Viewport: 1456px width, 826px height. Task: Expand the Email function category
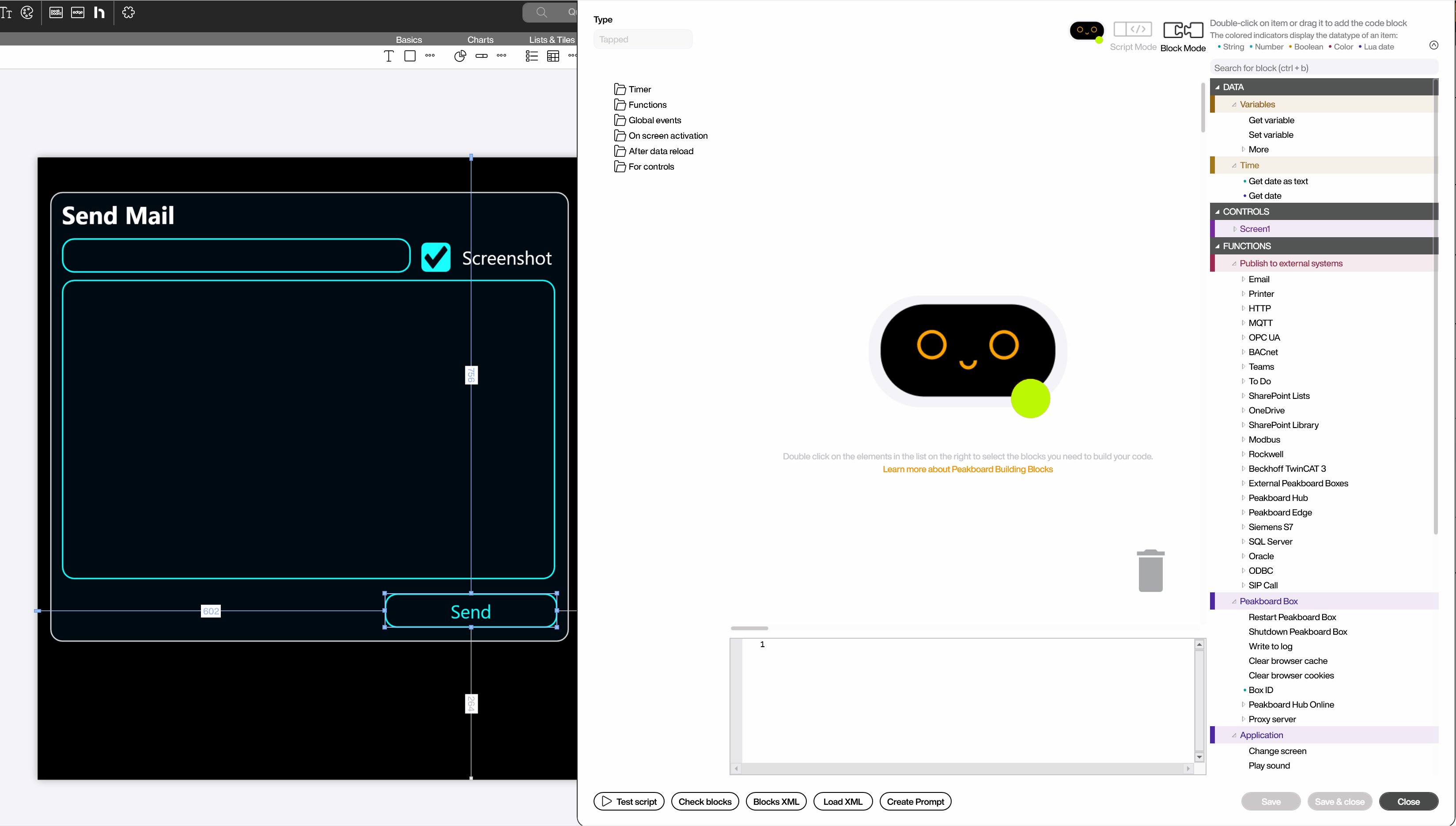1243,279
